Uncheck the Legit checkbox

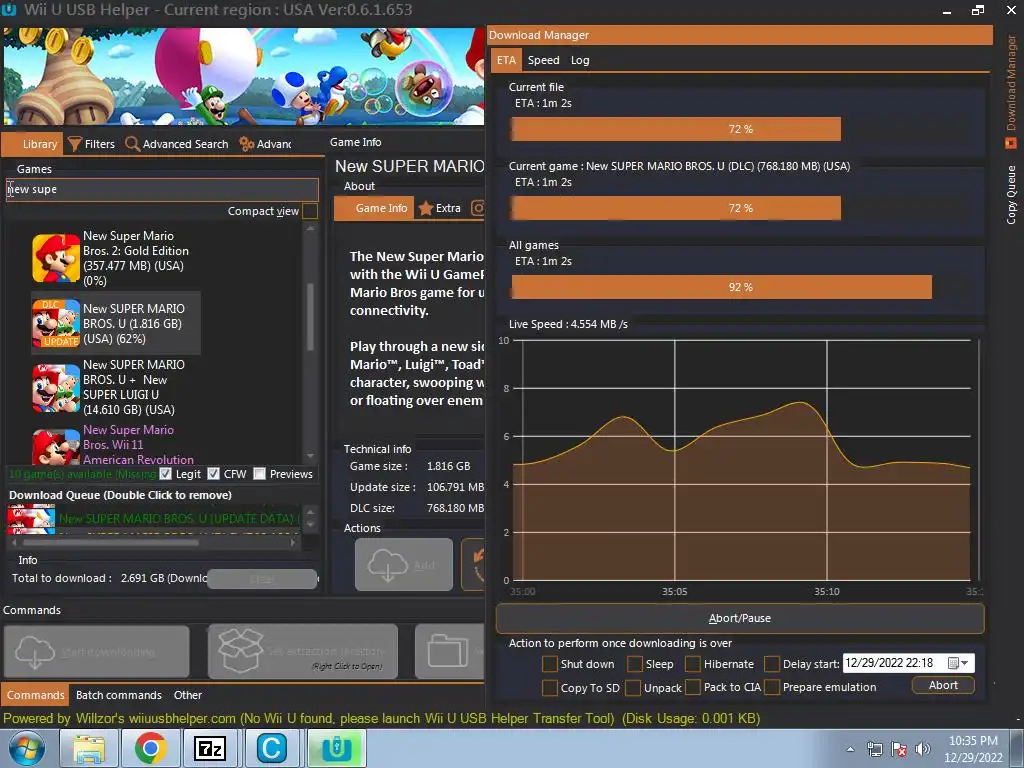pos(166,474)
